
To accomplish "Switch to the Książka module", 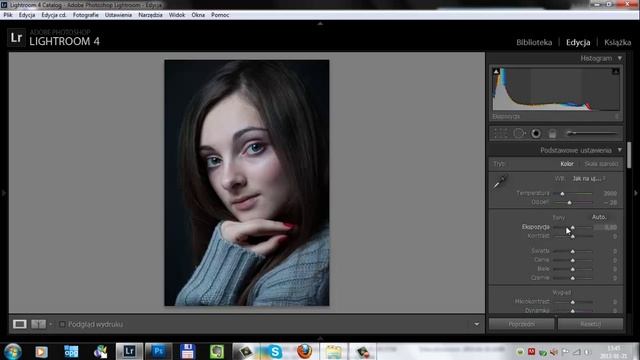I will 618,42.
